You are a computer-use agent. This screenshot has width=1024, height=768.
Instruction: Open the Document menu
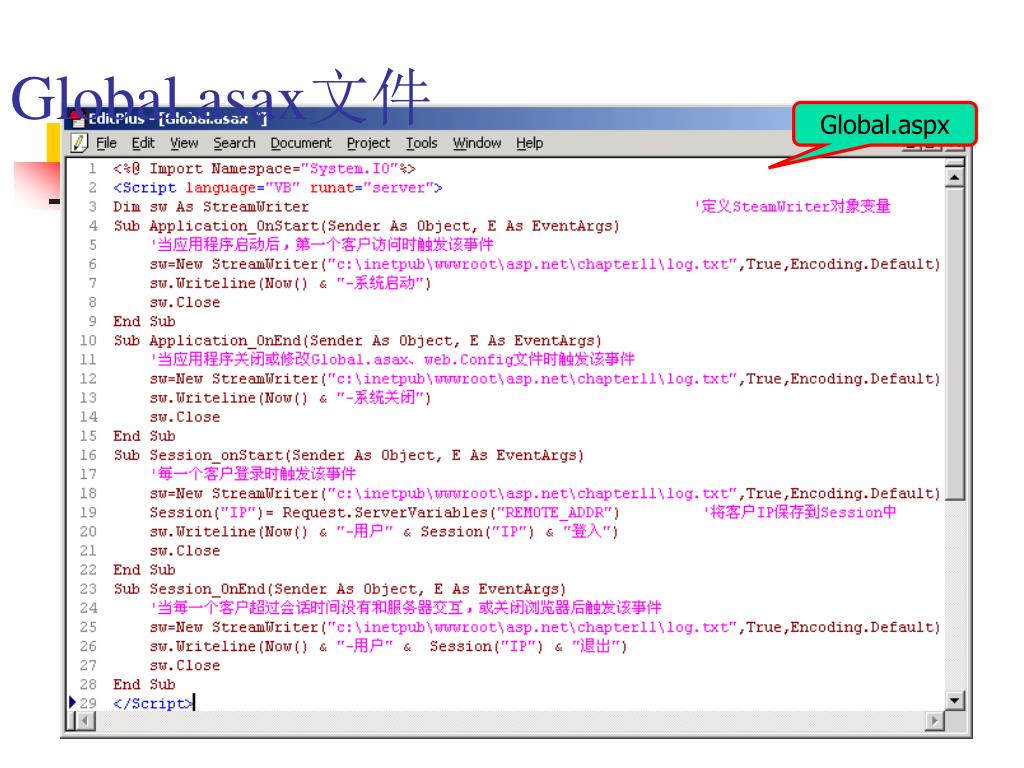[x=300, y=143]
